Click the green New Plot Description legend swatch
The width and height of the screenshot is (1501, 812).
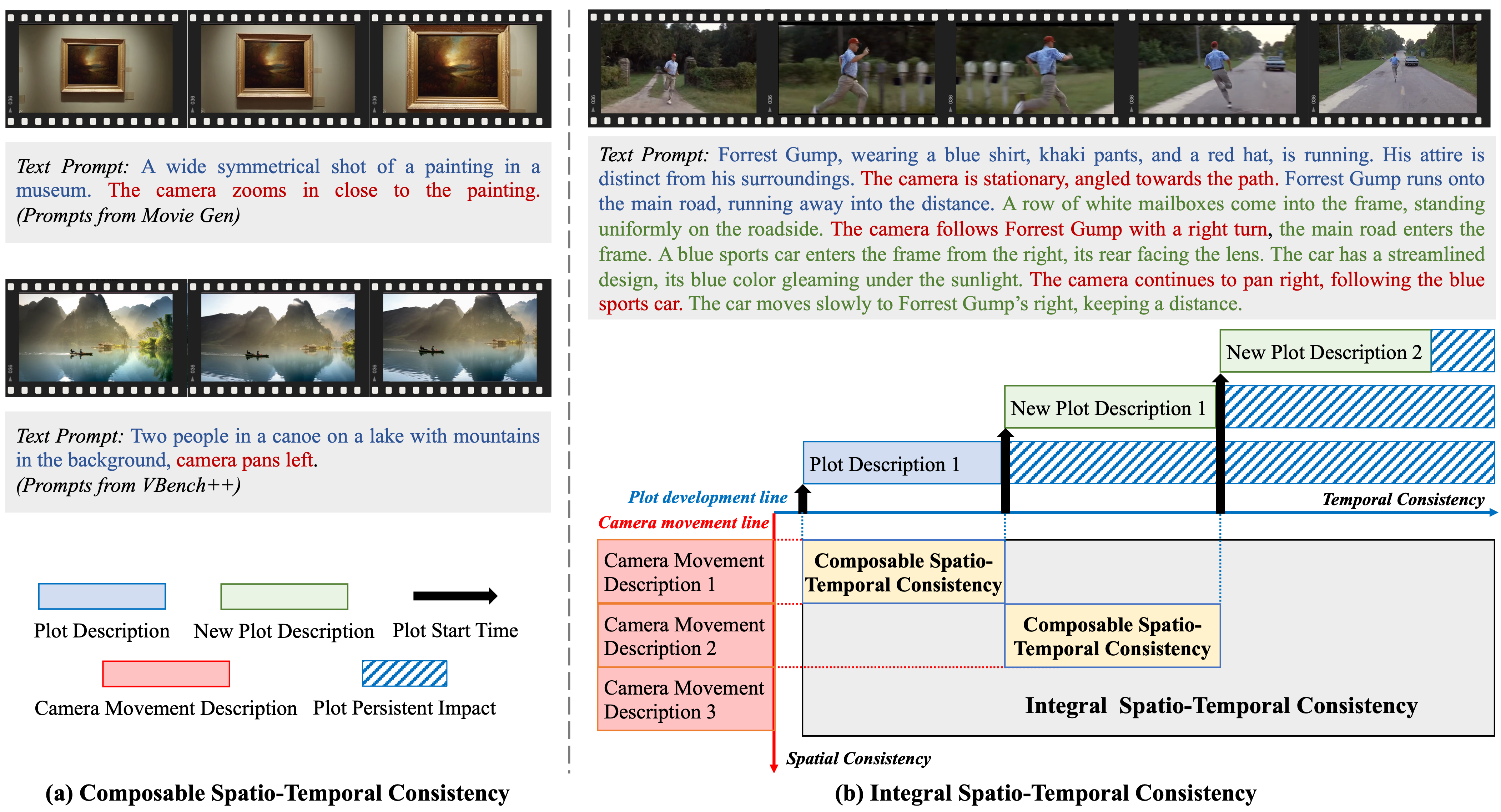coord(284,596)
